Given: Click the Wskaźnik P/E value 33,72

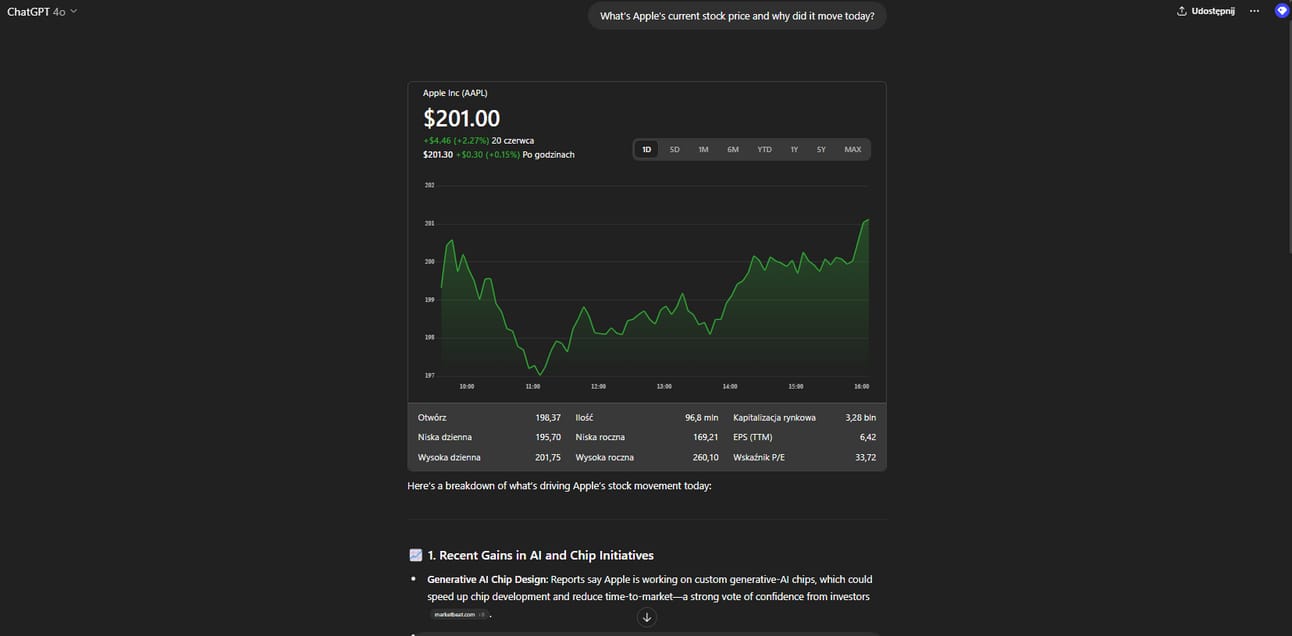Looking at the screenshot, I should (x=866, y=457).
